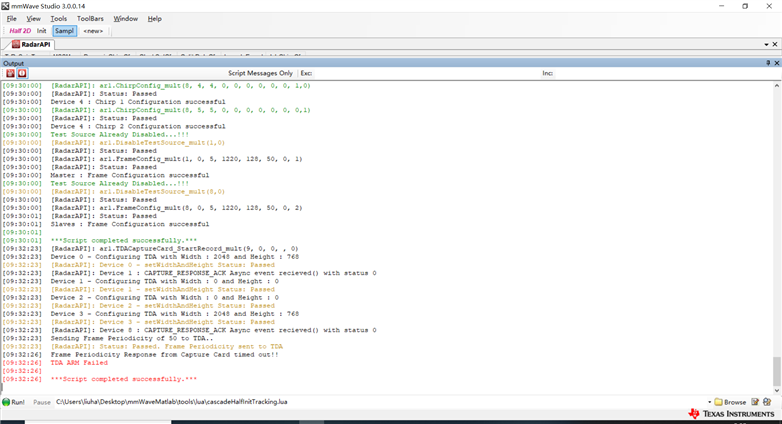This screenshot has width=782, height=424.
Task: Click the Browse button for script file
Action: 730,402
